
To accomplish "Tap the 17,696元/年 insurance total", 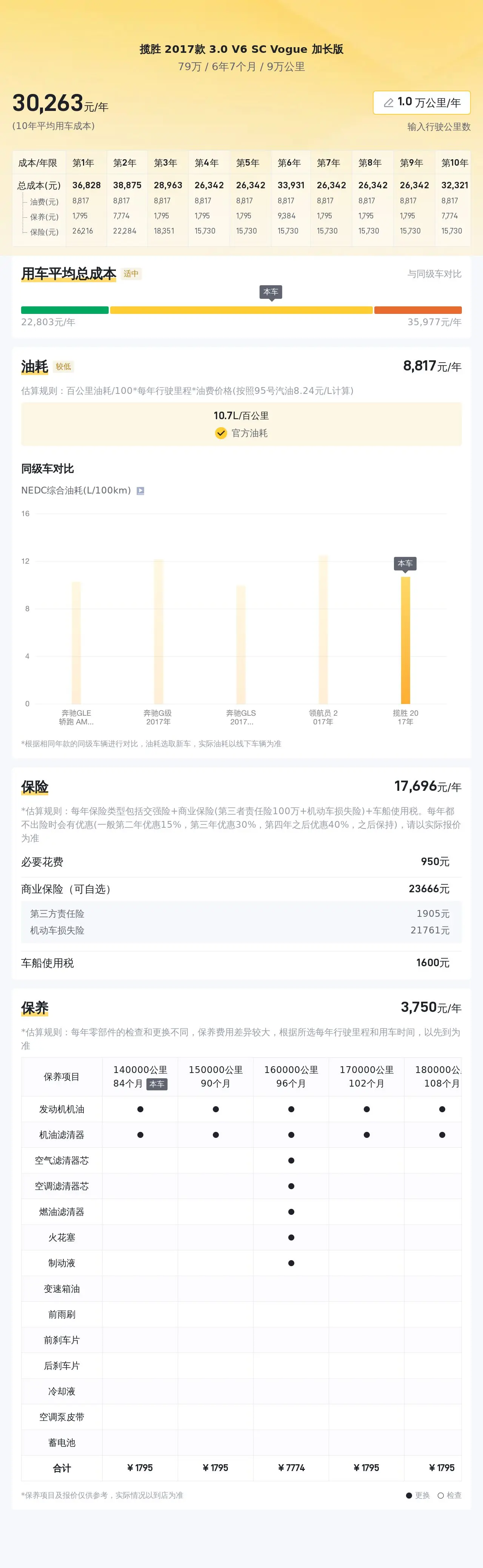I will pos(428,786).
